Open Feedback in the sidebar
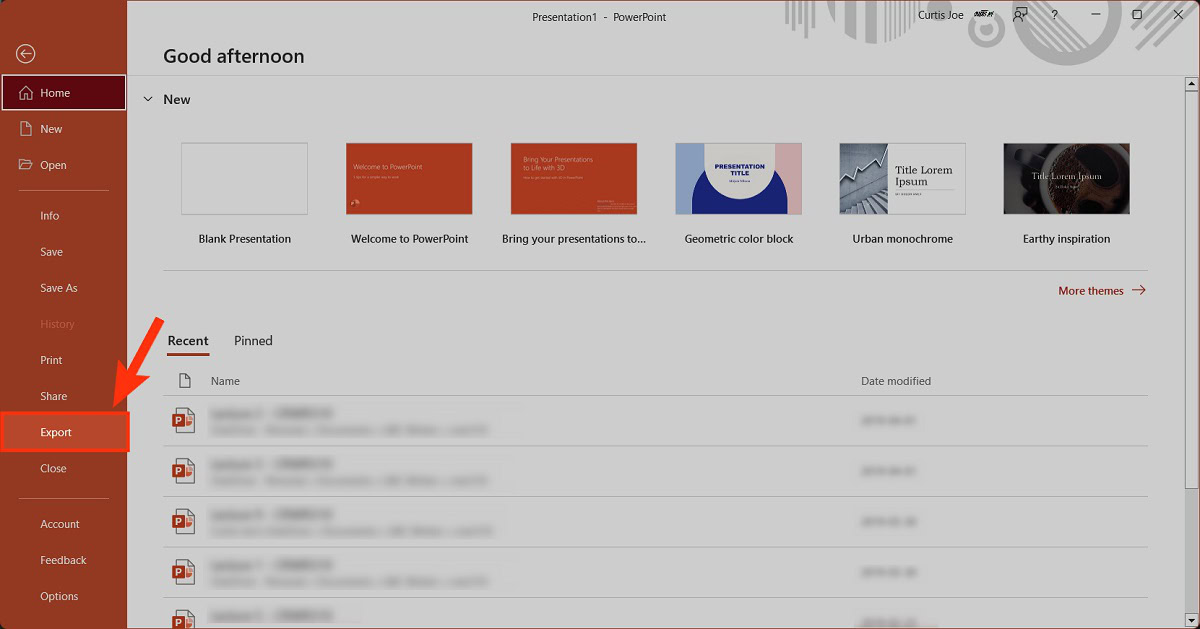The height and width of the screenshot is (629, 1200). tap(63, 560)
